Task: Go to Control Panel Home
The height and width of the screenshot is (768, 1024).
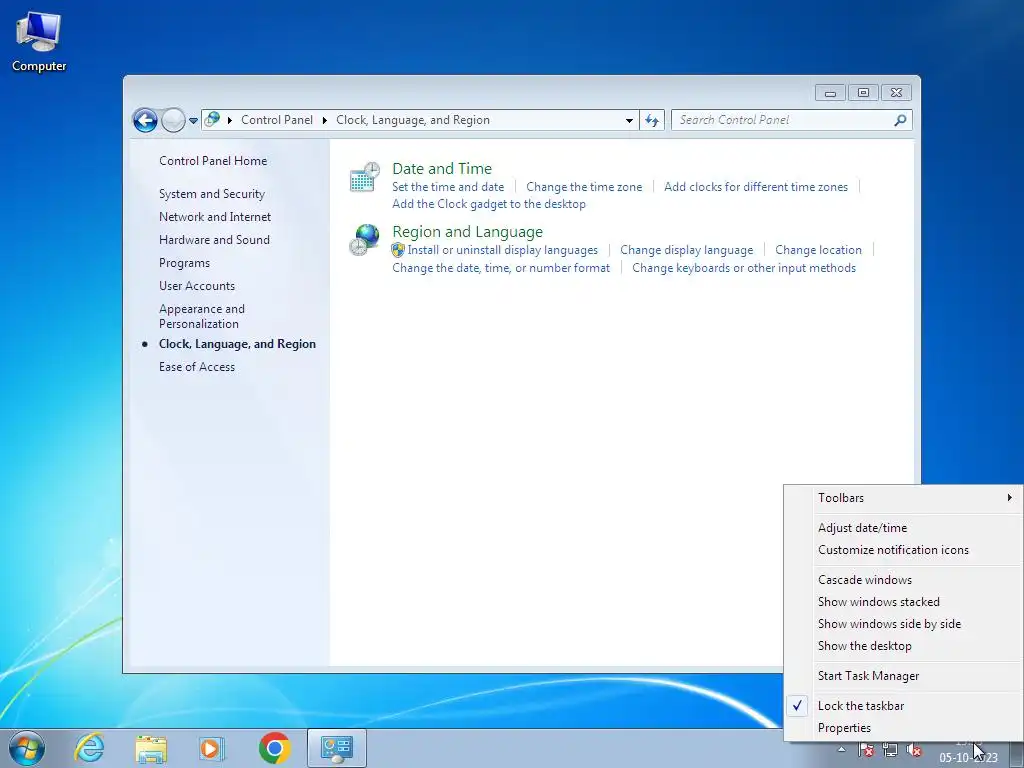Action: [213, 161]
